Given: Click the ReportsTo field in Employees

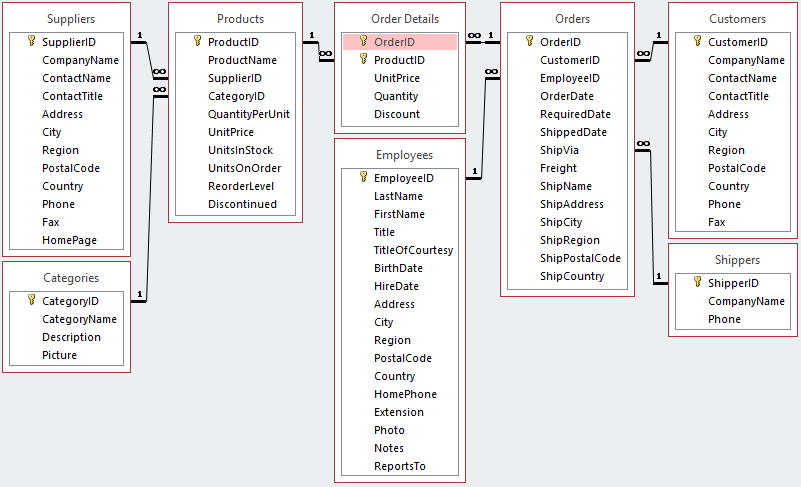Looking at the screenshot, I should pos(399,466).
